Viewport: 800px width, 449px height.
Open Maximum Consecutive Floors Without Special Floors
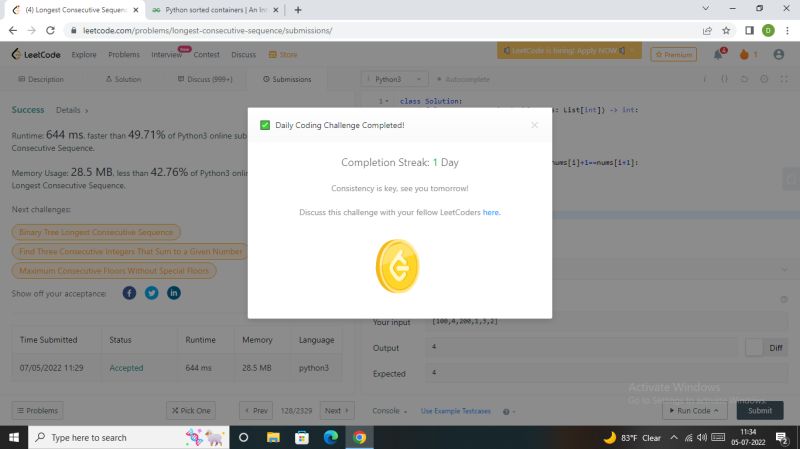[114, 270]
